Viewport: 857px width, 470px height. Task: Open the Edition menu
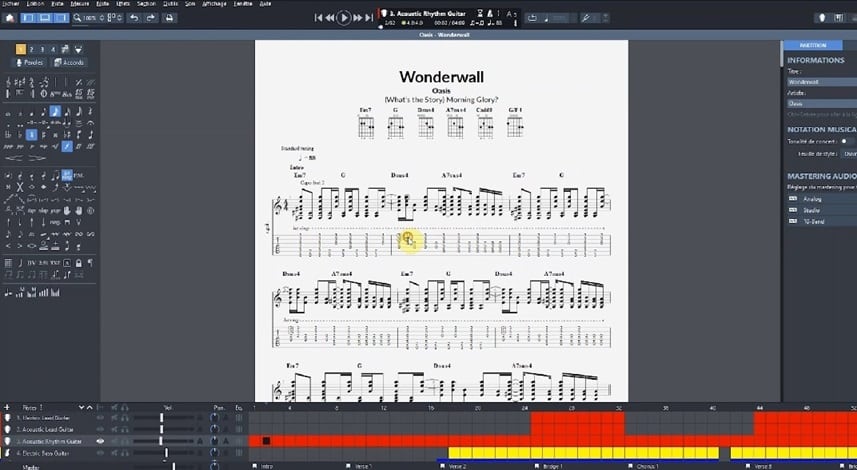click(x=36, y=4)
